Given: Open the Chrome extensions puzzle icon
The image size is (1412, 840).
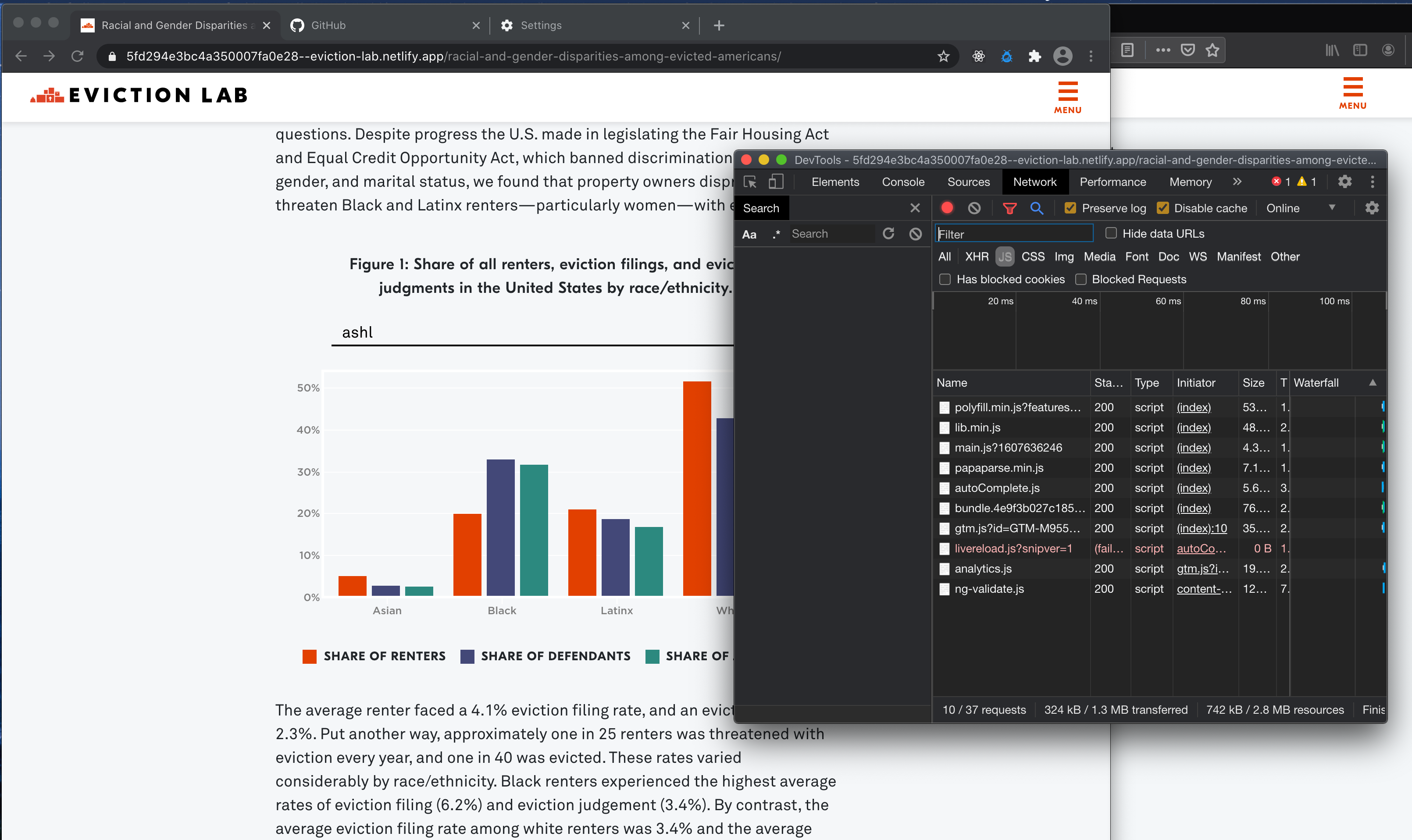Looking at the screenshot, I should [1034, 56].
